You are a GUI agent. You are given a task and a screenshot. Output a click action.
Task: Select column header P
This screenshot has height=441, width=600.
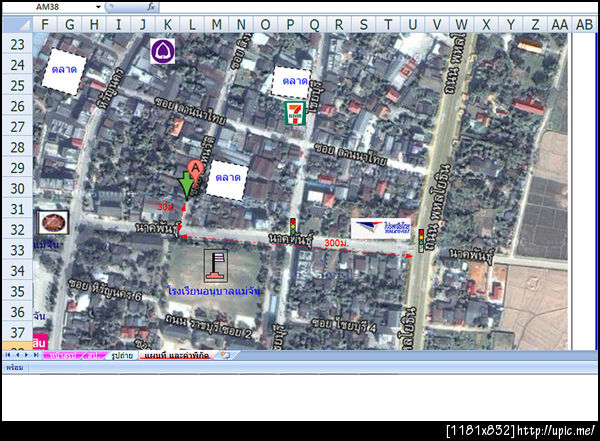click(290, 24)
